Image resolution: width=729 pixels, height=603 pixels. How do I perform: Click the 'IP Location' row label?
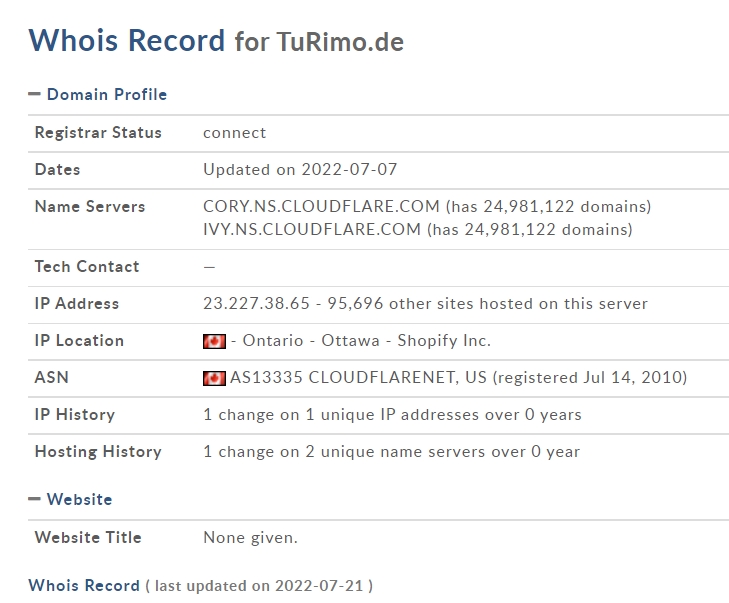(x=80, y=340)
